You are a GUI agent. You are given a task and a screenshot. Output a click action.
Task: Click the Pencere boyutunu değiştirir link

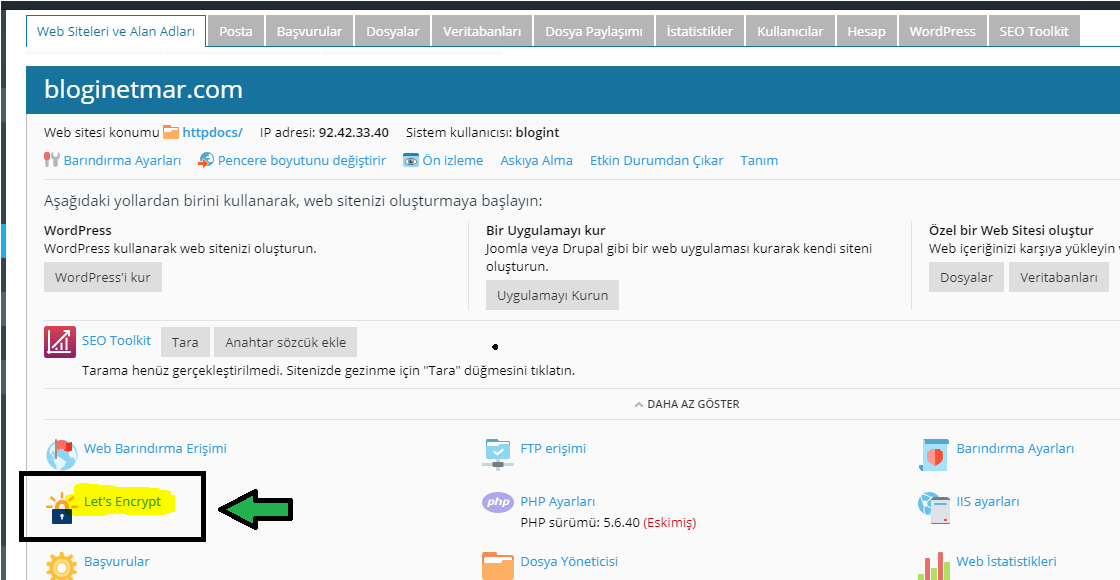[301, 160]
